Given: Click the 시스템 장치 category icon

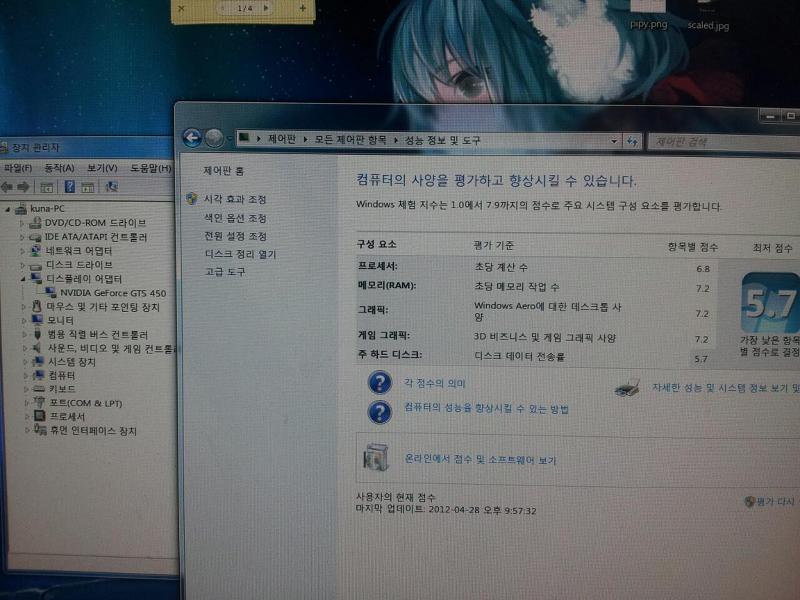Looking at the screenshot, I should [39, 362].
